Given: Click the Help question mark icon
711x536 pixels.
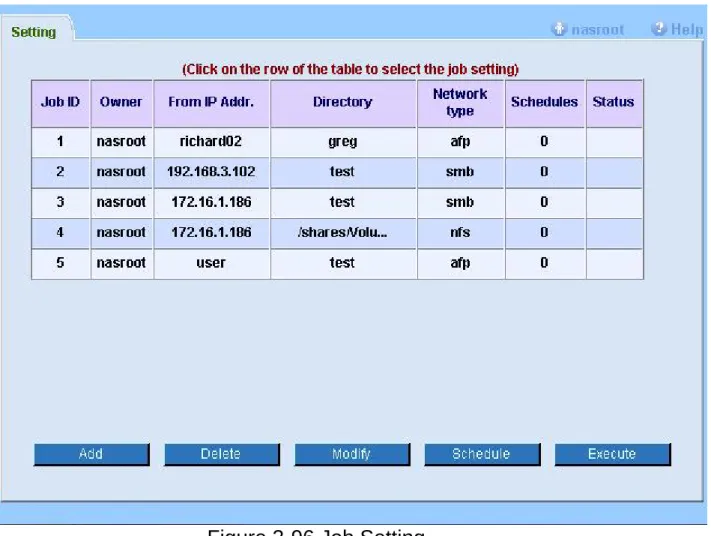Looking at the screenshot, I should [x=658, y=29].
